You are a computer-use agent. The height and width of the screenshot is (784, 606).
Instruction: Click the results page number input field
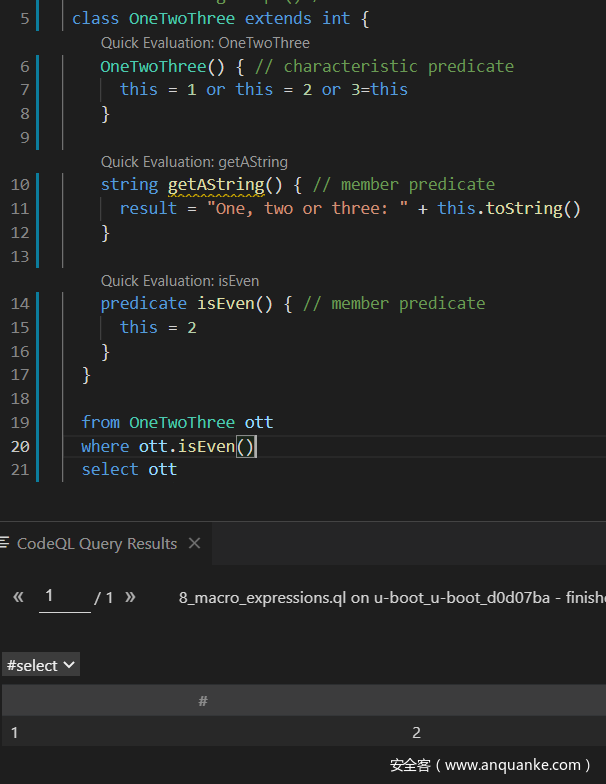[65, 597]
